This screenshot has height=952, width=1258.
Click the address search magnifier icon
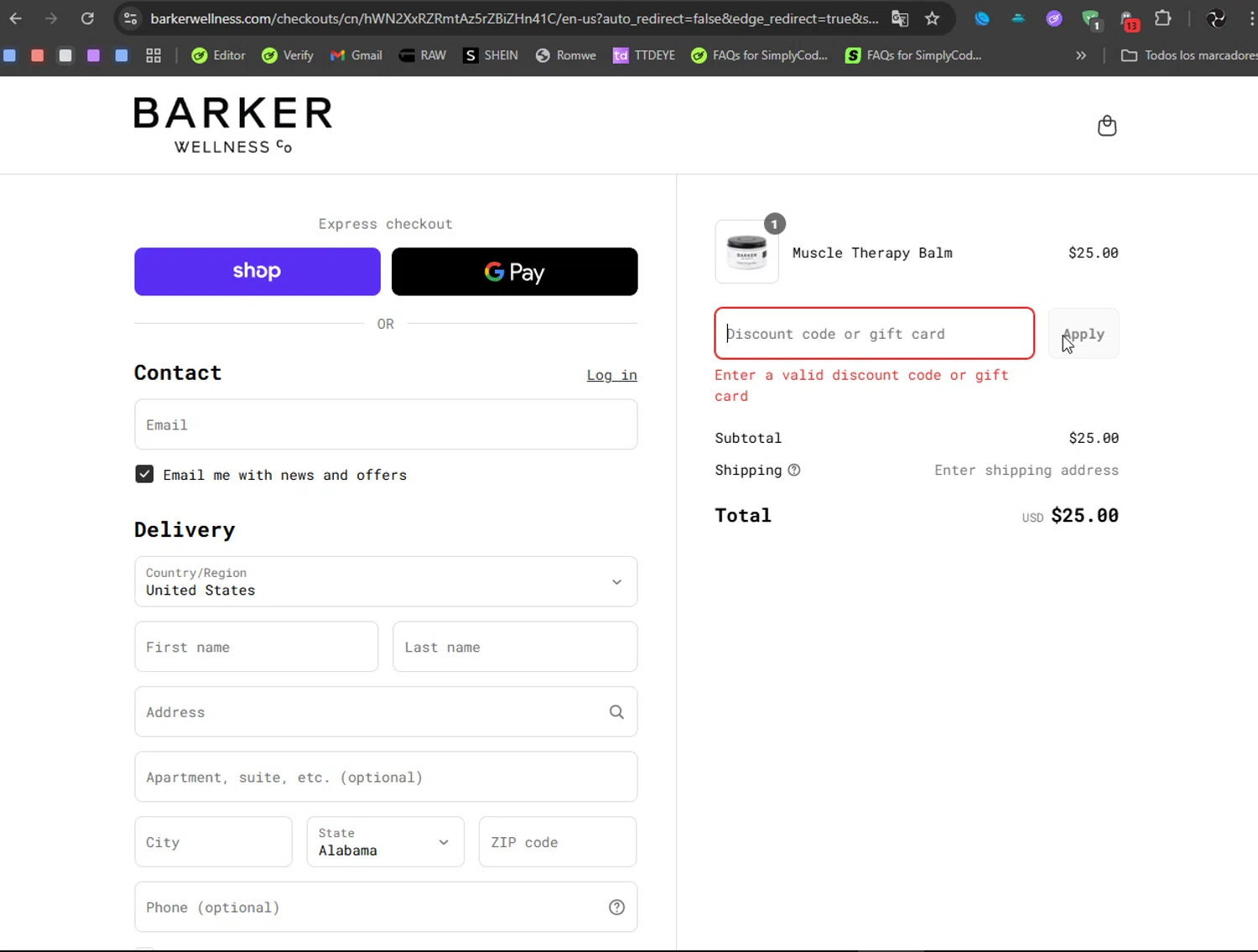tap(616, 712)
